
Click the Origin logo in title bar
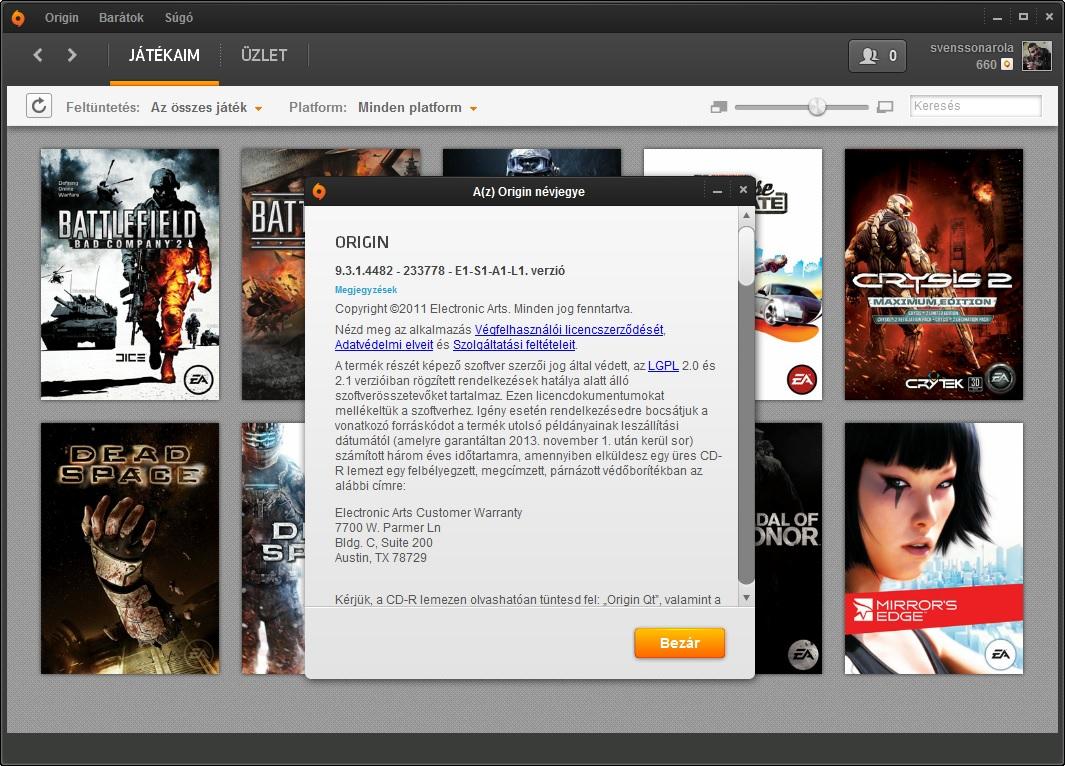(x=18, y=18)
